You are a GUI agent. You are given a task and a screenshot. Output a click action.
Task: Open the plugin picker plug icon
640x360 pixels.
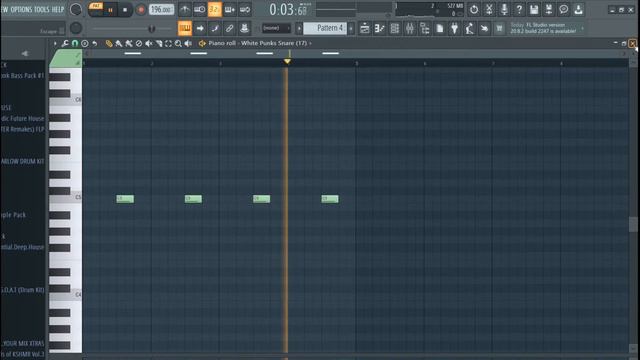[x=454, y=28]
